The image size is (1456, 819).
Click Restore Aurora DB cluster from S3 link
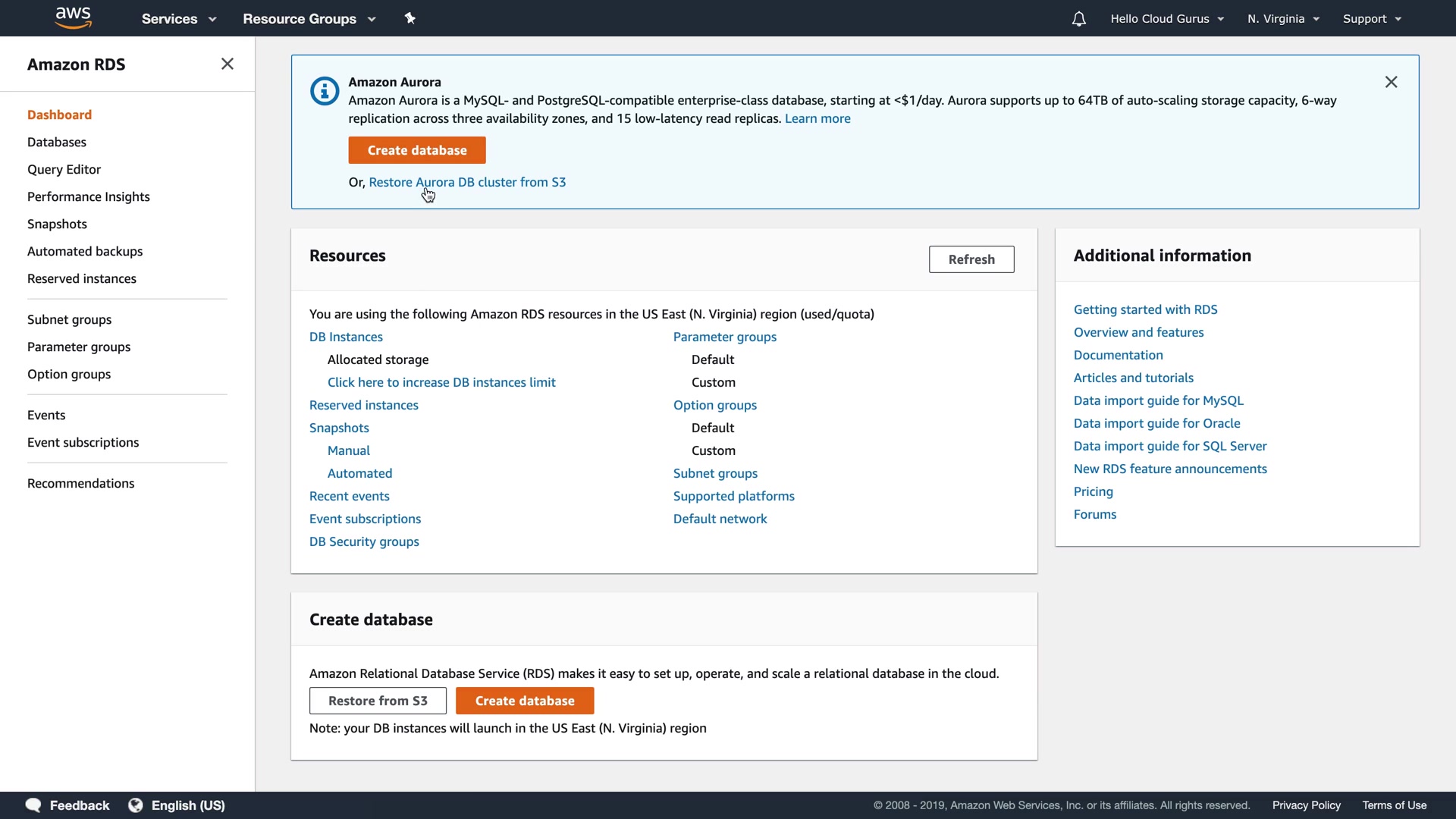(x=467, y=182)
